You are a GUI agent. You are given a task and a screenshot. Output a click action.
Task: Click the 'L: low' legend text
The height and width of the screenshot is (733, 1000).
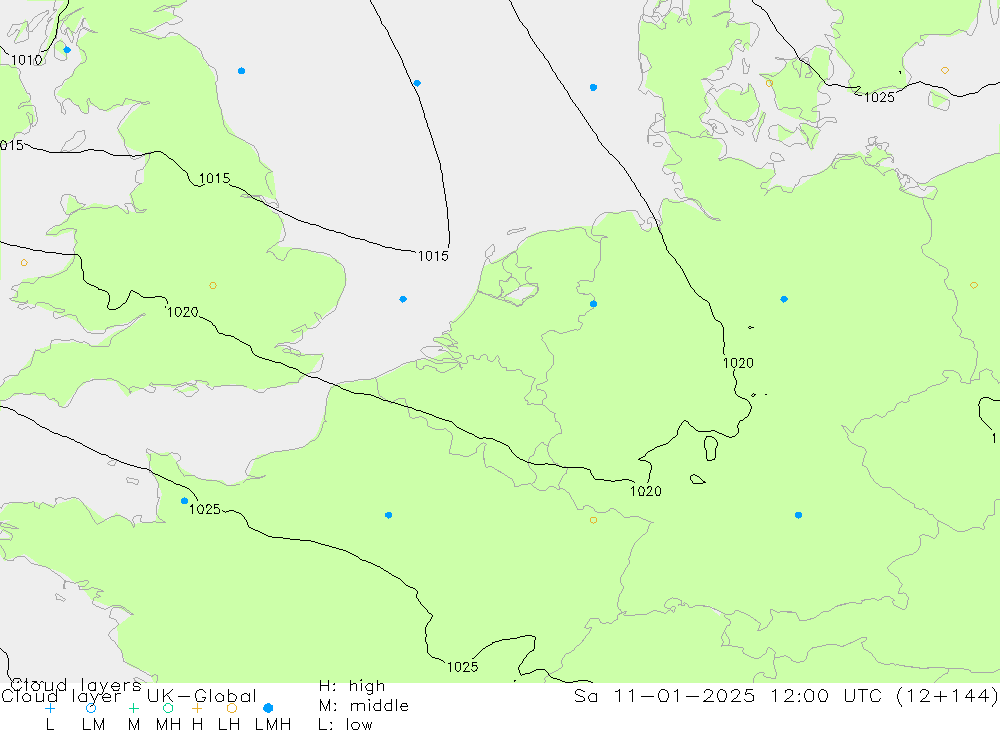345,725
